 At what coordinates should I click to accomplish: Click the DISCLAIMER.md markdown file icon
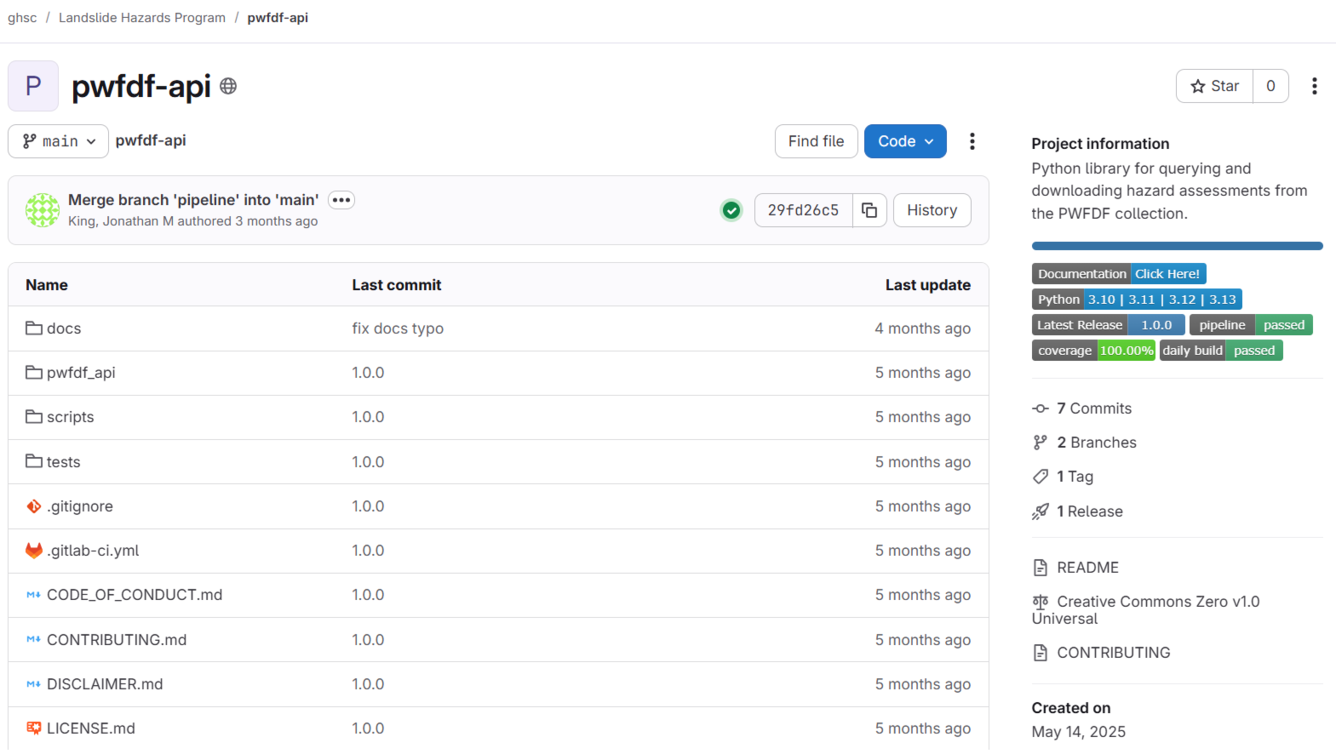34,684
